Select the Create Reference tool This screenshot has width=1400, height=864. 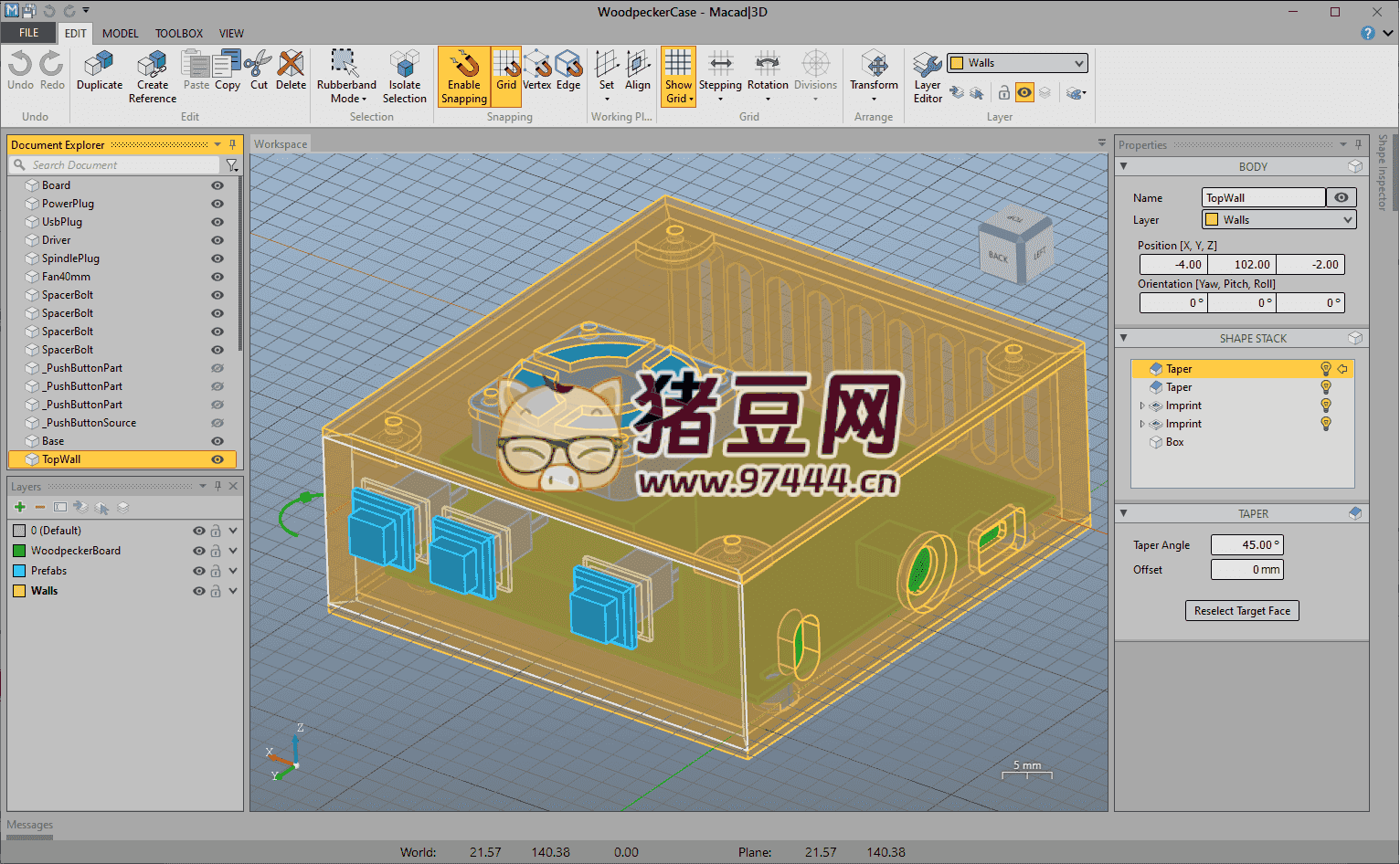(152, 65)
